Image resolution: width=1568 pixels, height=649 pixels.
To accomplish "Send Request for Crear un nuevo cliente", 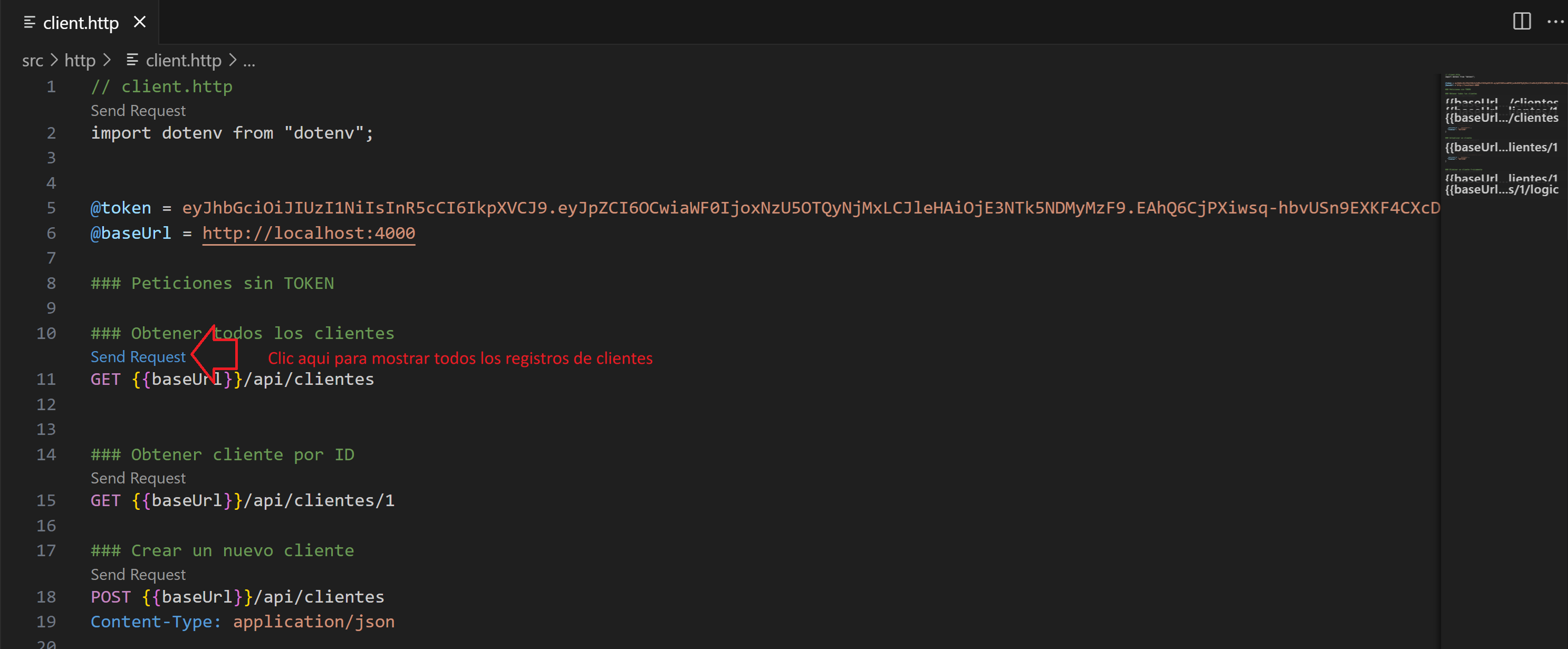I will [138, 575].
